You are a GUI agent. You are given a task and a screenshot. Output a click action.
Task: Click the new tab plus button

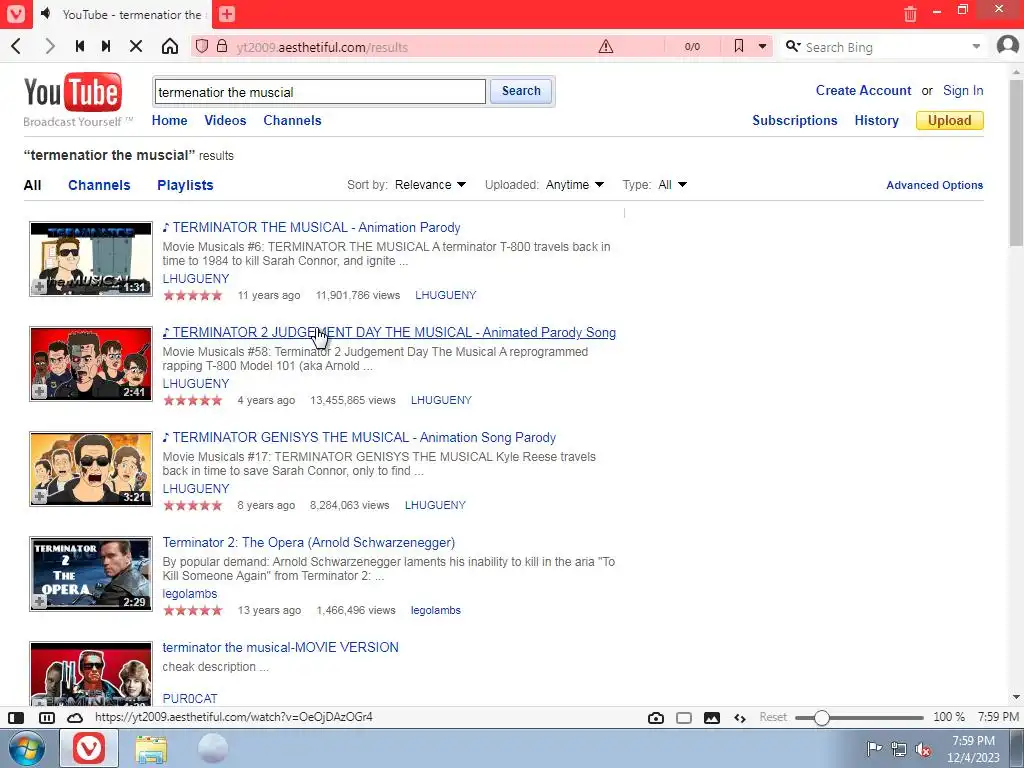click(x=227, y=14)
